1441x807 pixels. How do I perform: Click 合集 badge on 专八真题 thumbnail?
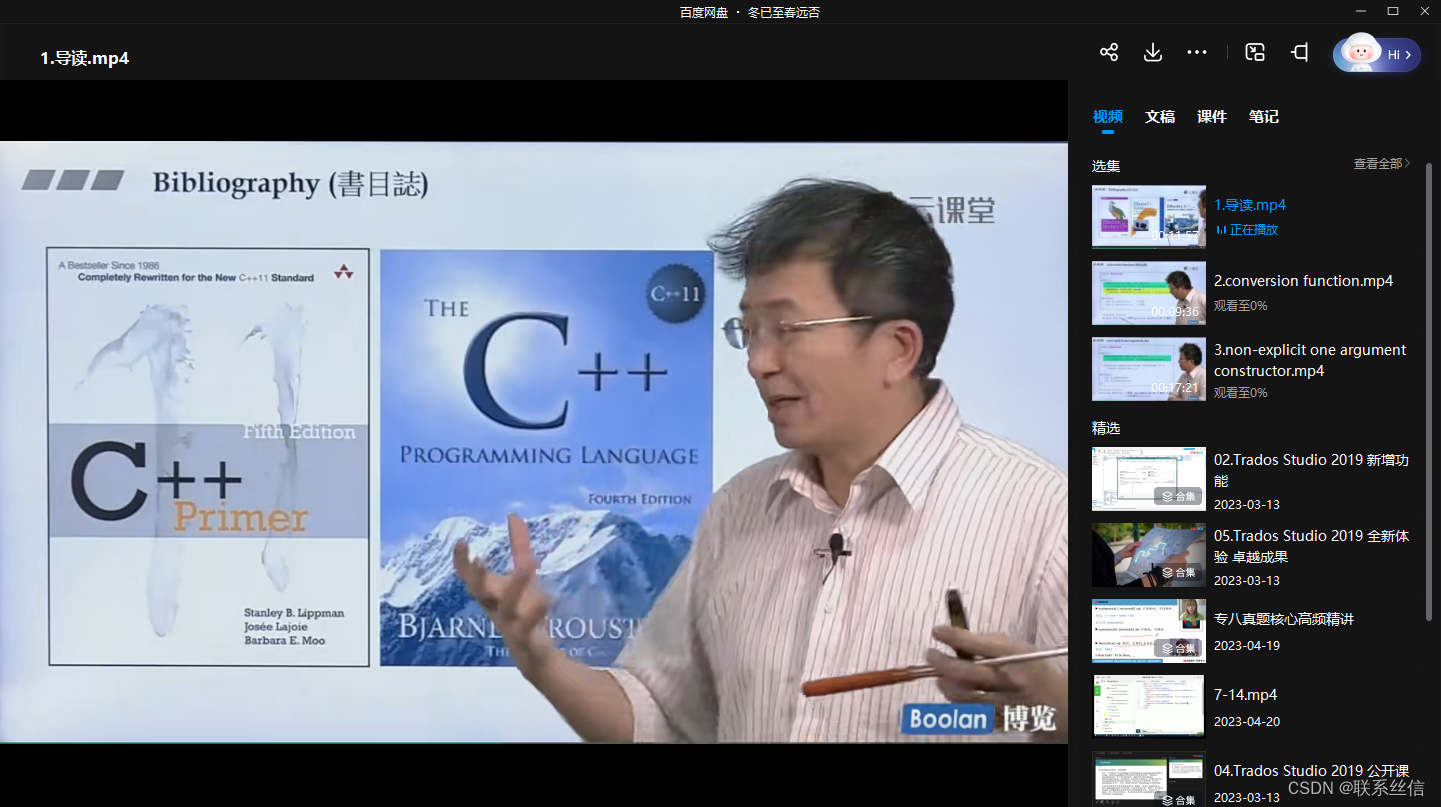click(1178, 648)
